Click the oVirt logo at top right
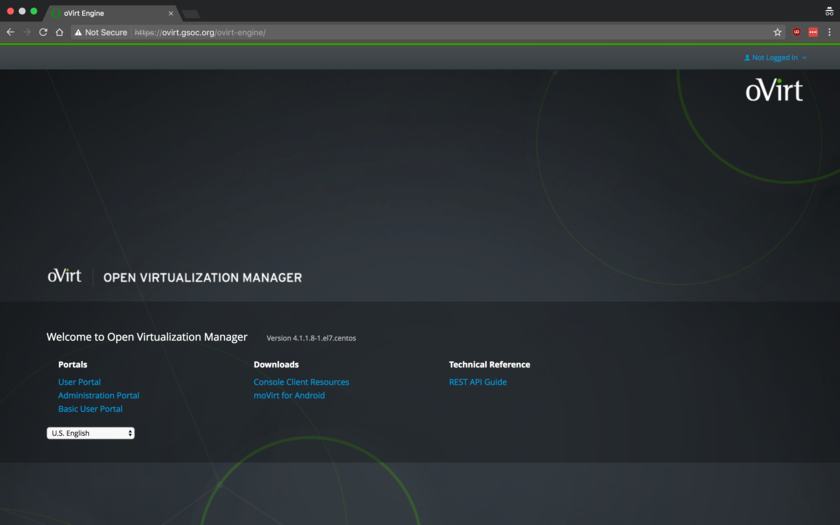Viewport: 840px width, 525px height. pos(774,89)
